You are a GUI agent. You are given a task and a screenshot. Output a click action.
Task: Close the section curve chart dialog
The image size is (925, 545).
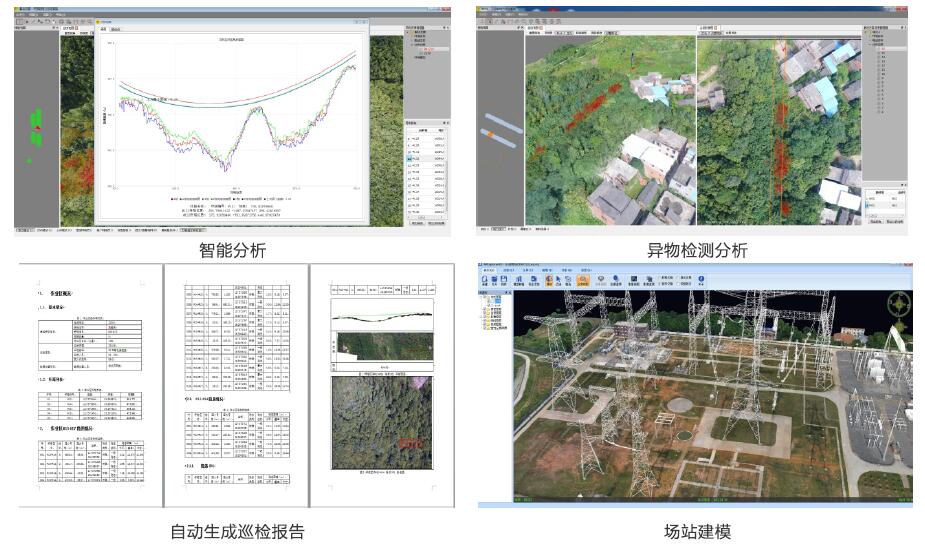pos(365,21)
